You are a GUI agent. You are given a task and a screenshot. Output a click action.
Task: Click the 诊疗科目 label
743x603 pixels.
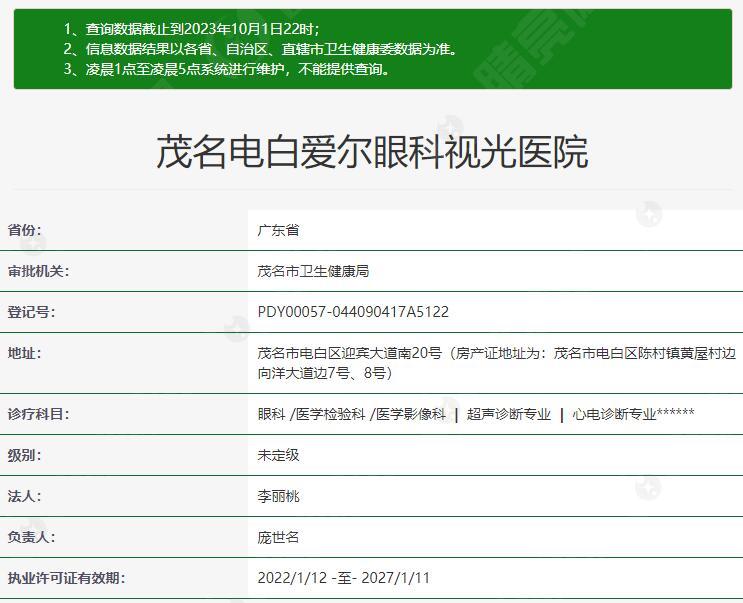pos(38,414)
